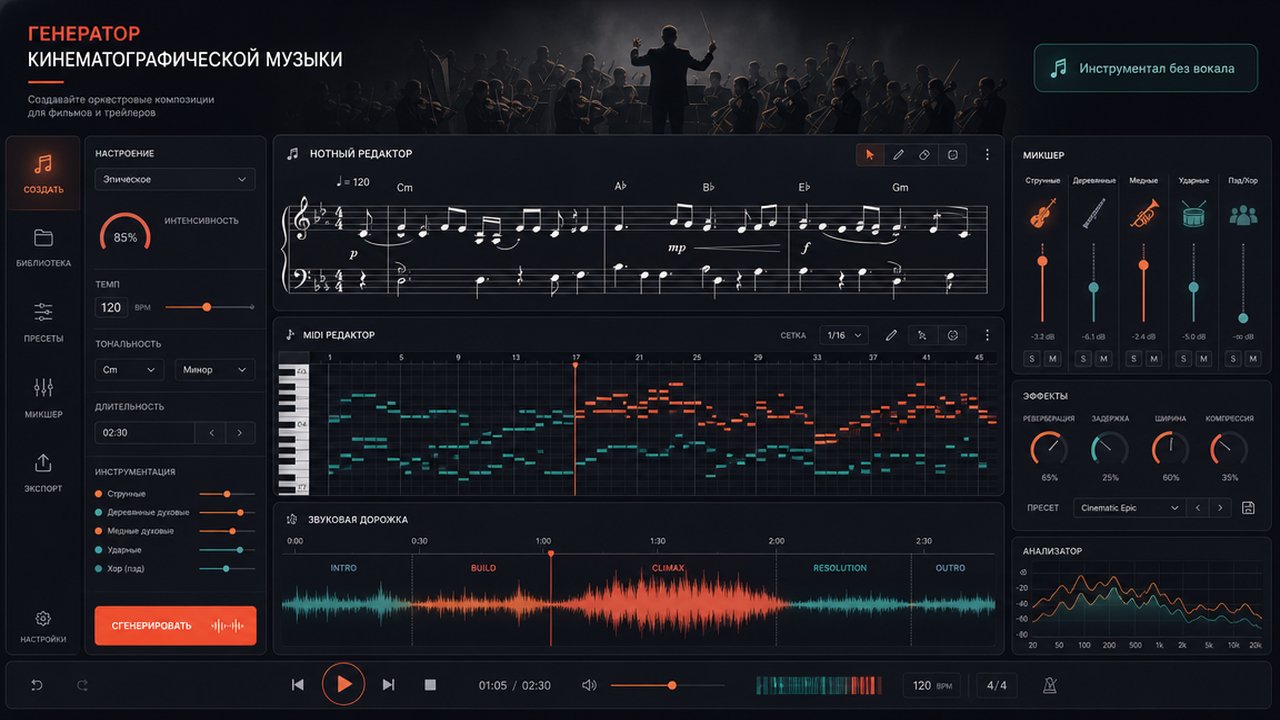
Task: Open the Минор mode dropdown
Action: pos(215,370)
